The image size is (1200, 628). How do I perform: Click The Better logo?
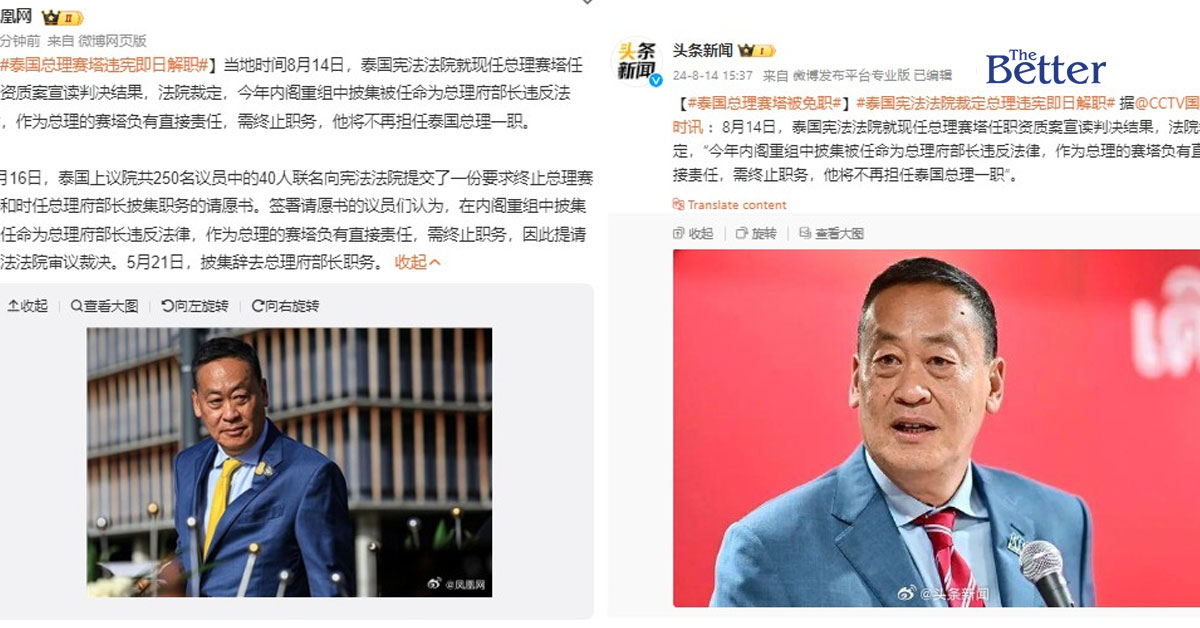(1046, 66)
